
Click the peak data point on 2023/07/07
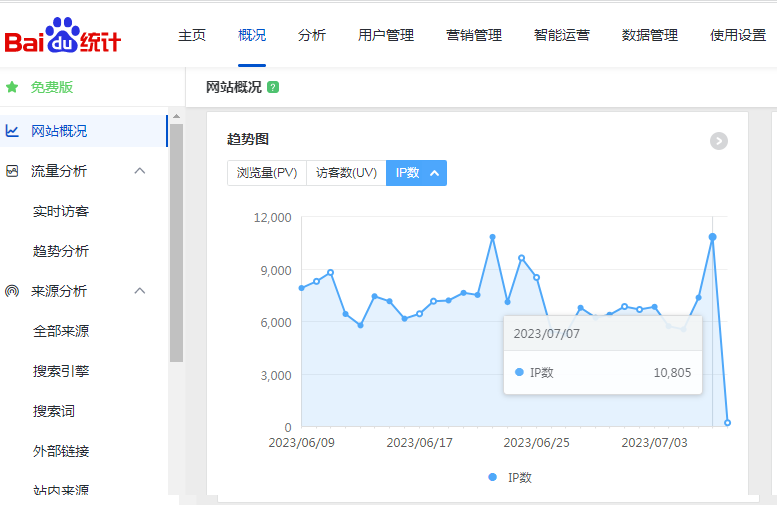coord(712,237)
